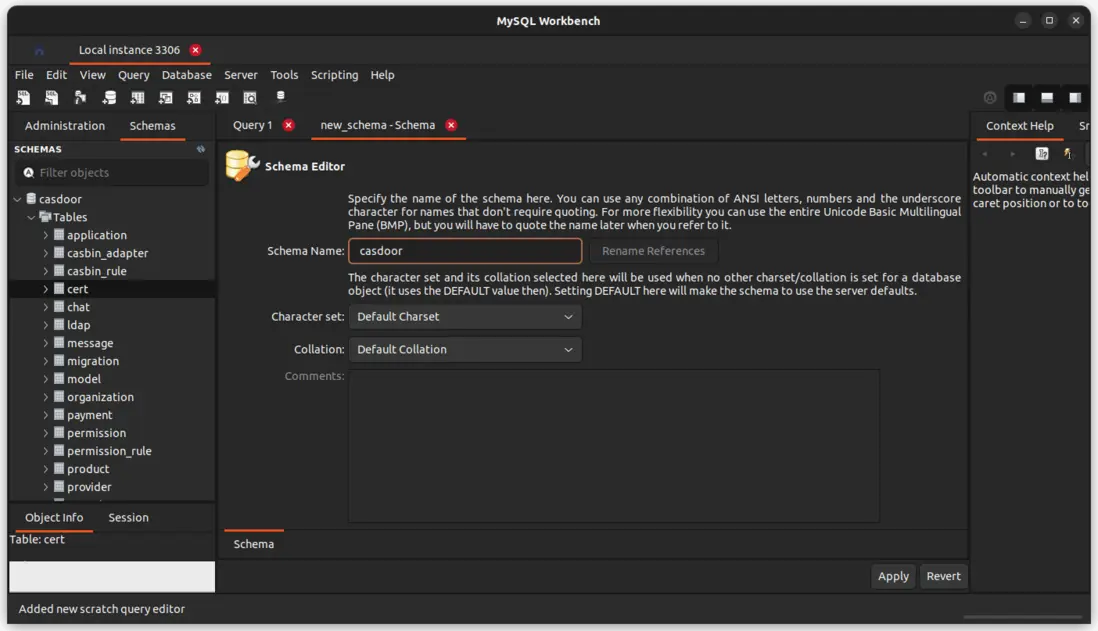Open the Collation dropdown
The image size is (1098, 631).
[x=465, y=350]
